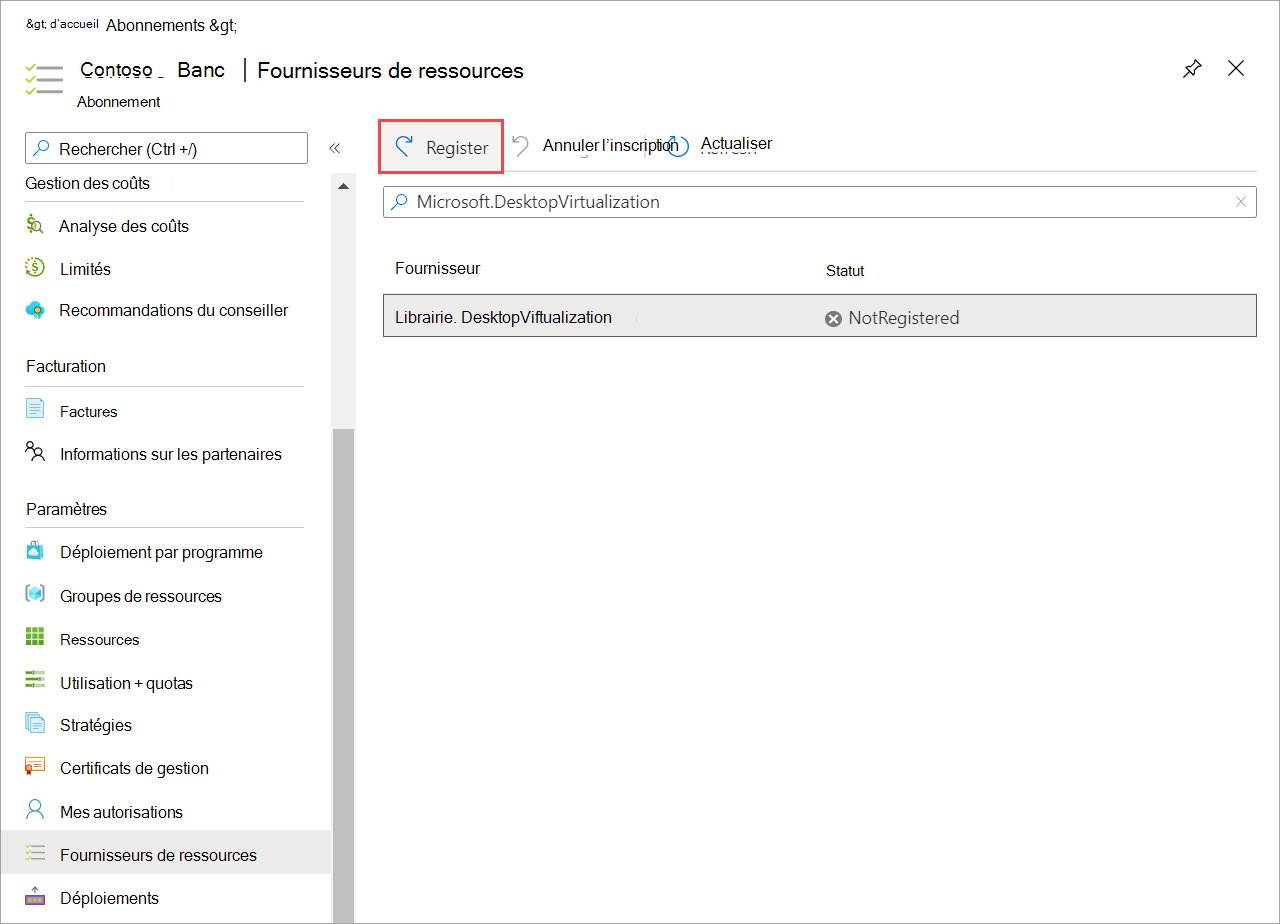
Task: Click the management certificates icon
Action: [35, 766]
